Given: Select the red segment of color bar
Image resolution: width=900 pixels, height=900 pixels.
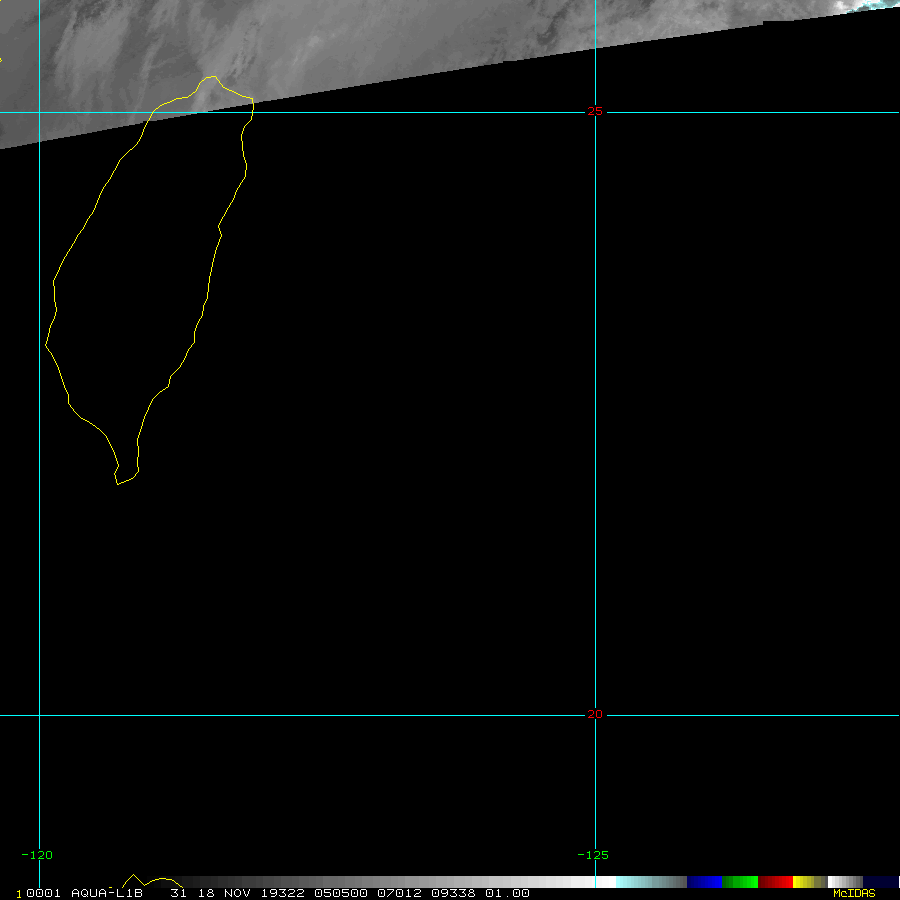Looking at the screenshot, I should [x=776, y=882].
